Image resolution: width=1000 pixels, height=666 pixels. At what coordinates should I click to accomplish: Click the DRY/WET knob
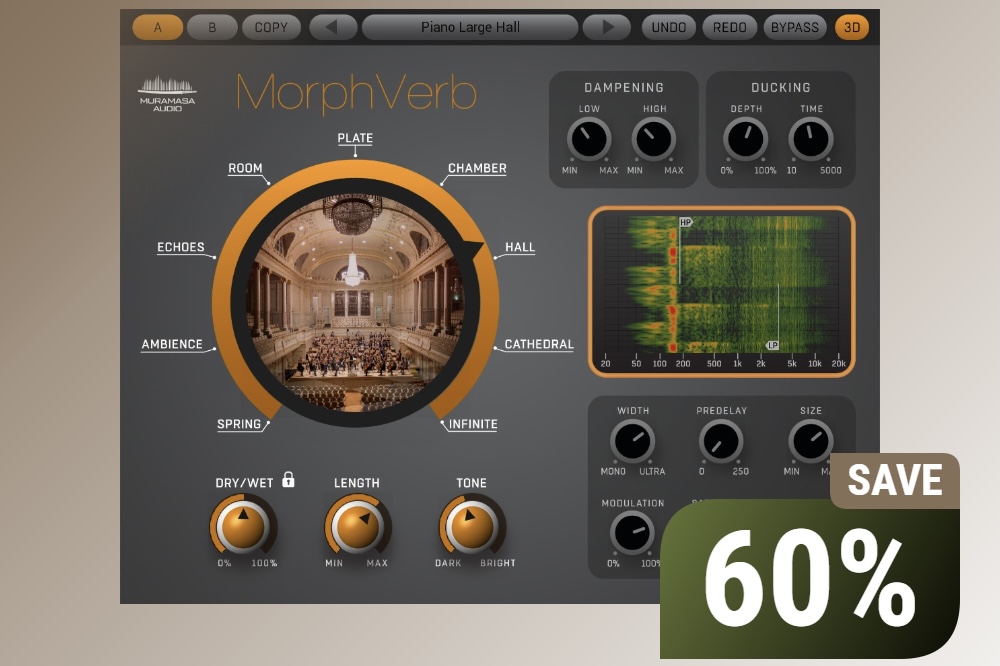click(x=243, y=526)
